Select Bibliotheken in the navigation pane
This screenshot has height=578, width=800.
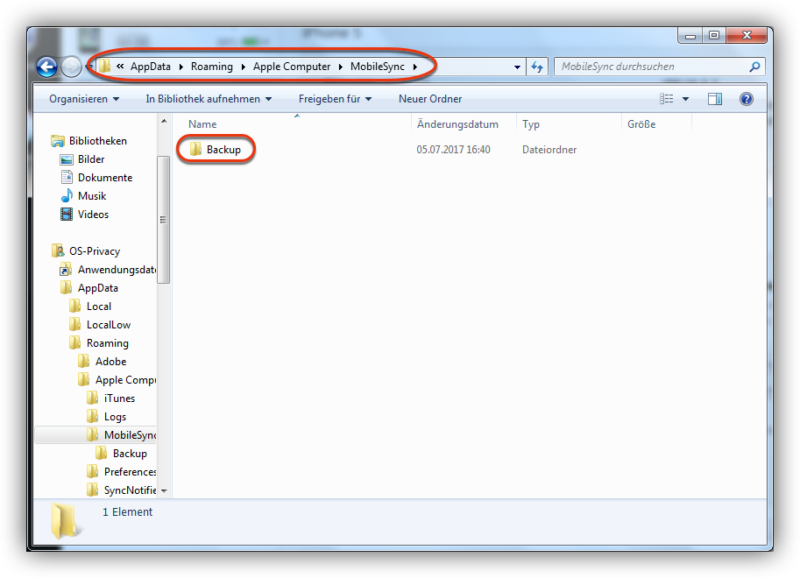pyautogui.click(x=98, y=141)
